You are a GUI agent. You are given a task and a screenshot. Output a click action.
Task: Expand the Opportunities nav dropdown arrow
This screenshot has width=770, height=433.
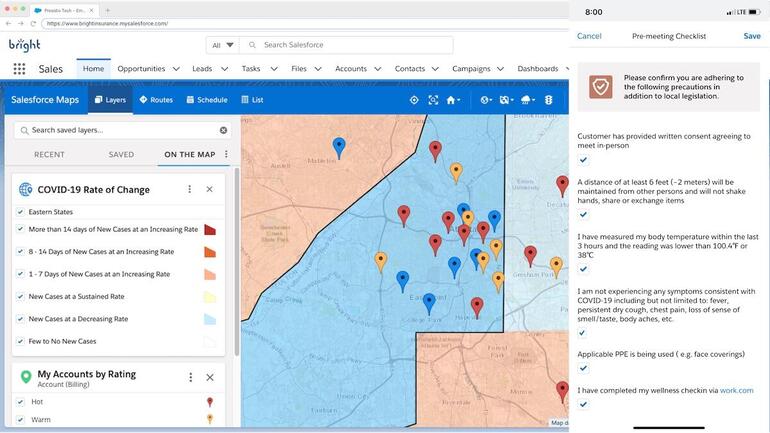176,69
